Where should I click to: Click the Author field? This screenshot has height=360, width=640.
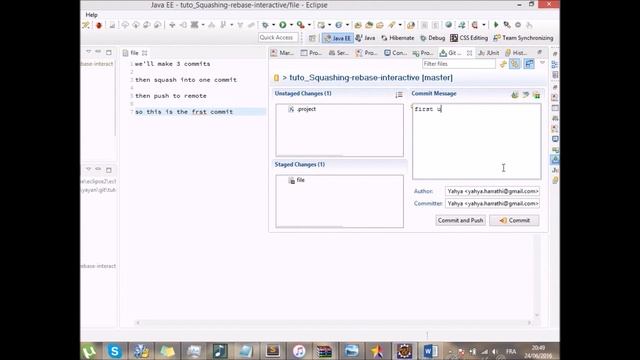click(492, 191)
